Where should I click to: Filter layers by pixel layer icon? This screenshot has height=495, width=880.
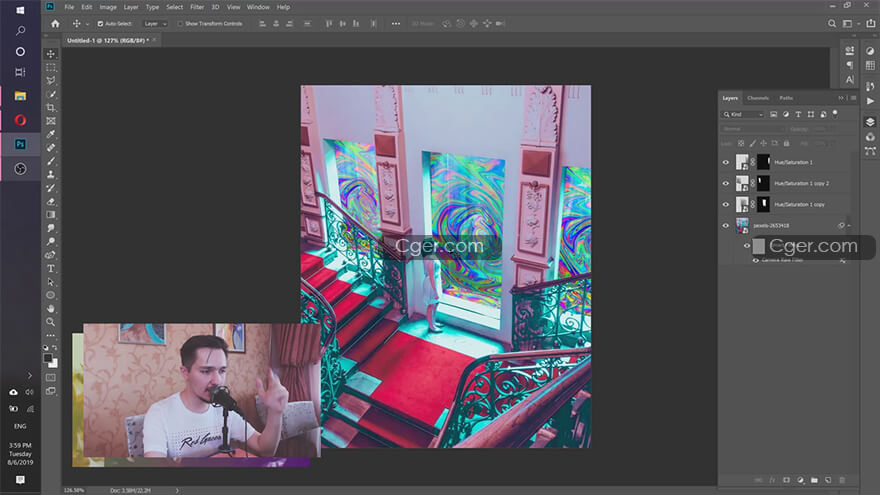click(x=773, y=114)
